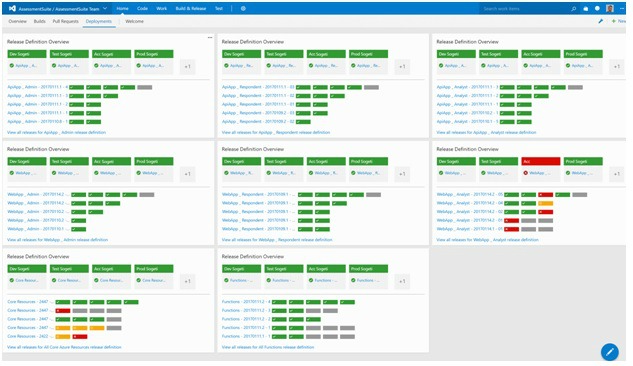Open ApiApp Admin widget ellipsis menu
The height and width of the screenshot is (366, 633).
pos(210,38)
